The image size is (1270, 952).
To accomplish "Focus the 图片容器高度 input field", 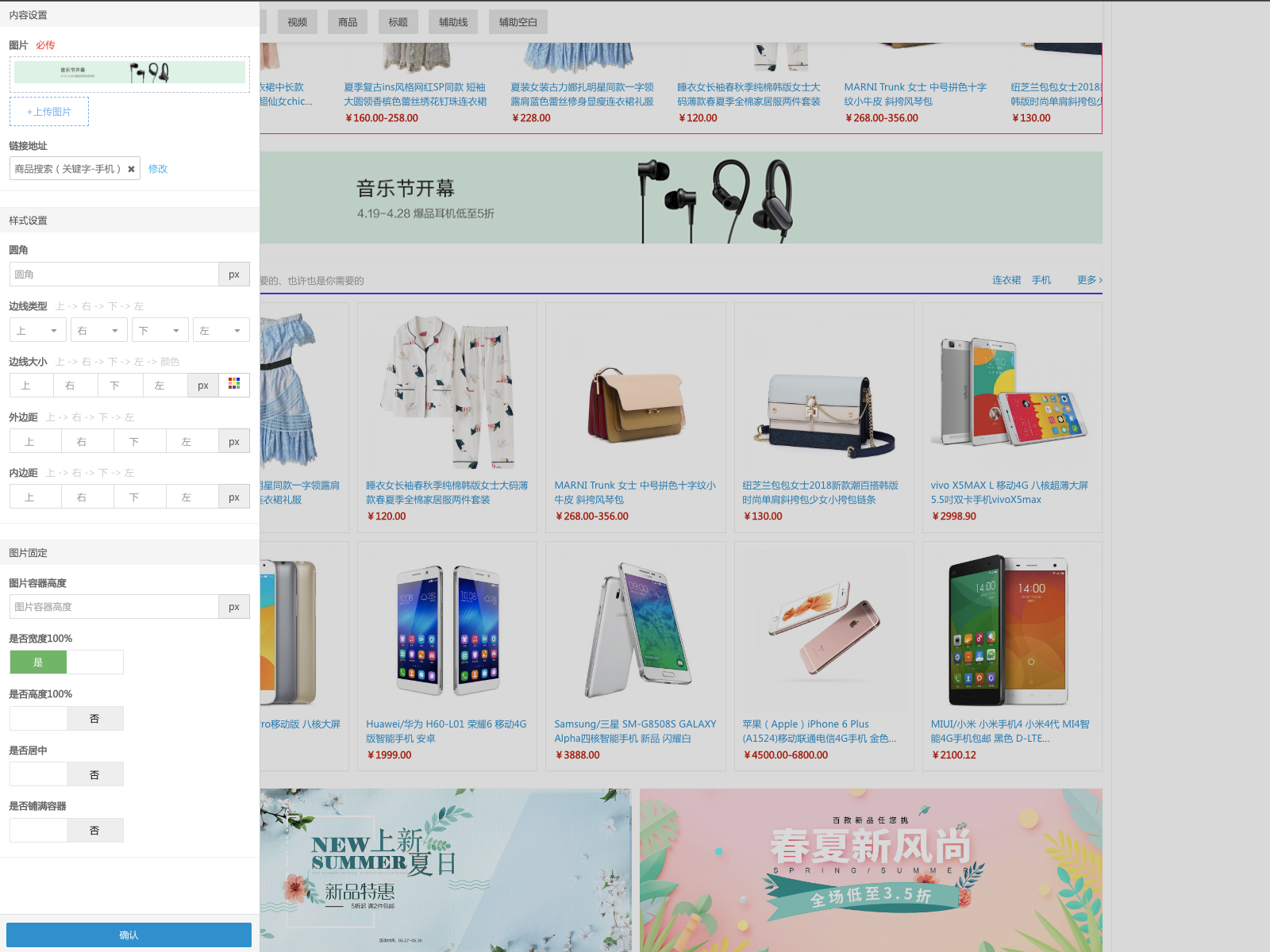I will [114, 607].
